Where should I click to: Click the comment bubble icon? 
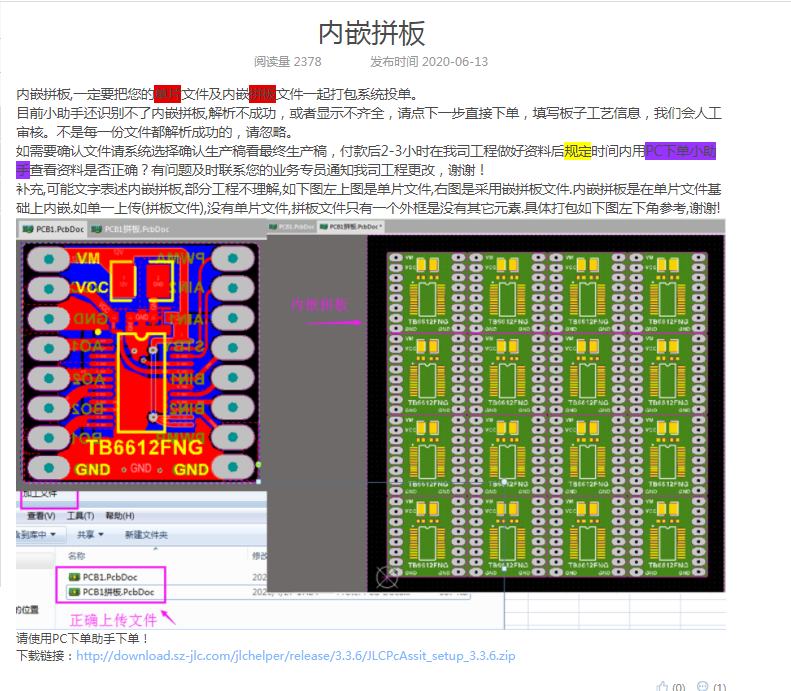pos(703,686)
